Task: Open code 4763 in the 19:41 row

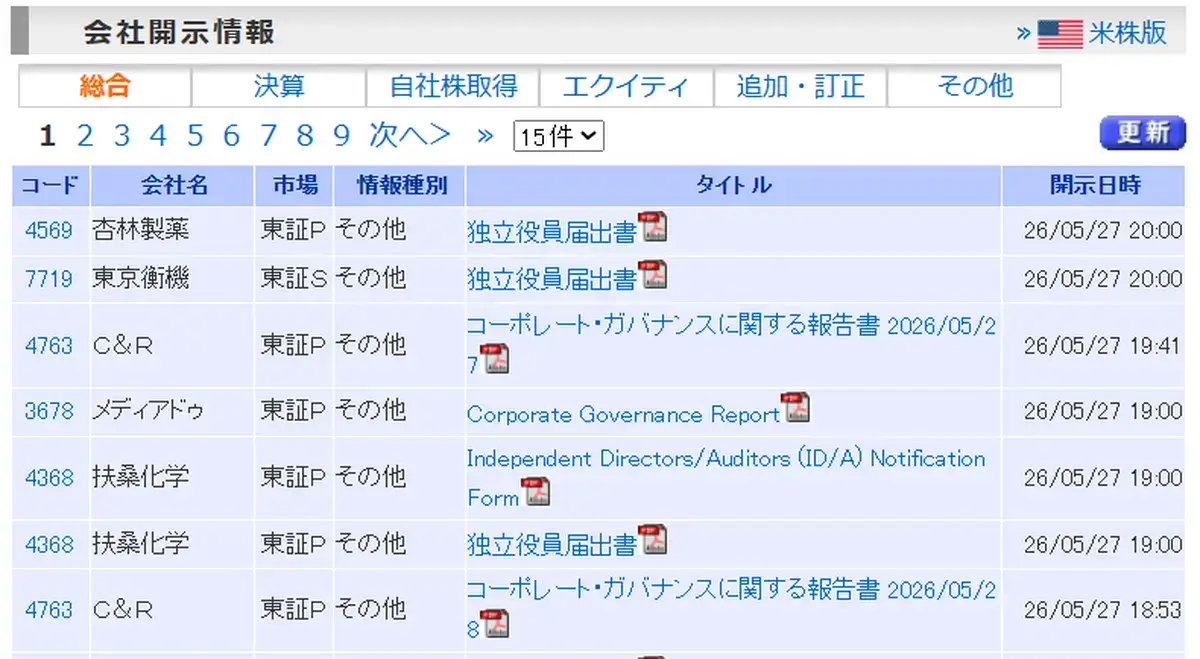Action: [x=49, y=345]
